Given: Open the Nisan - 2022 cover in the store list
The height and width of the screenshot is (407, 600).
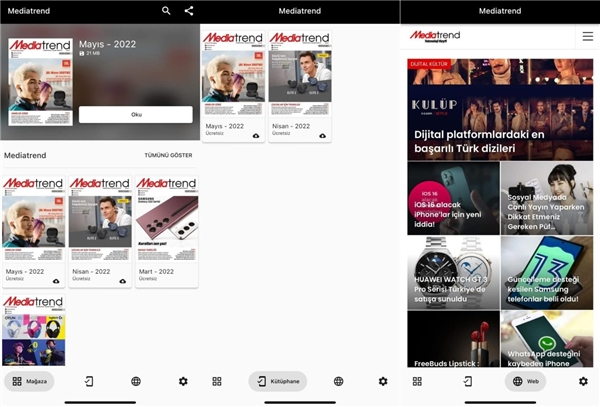Looking at the screenshot, I should click(100, 219).
